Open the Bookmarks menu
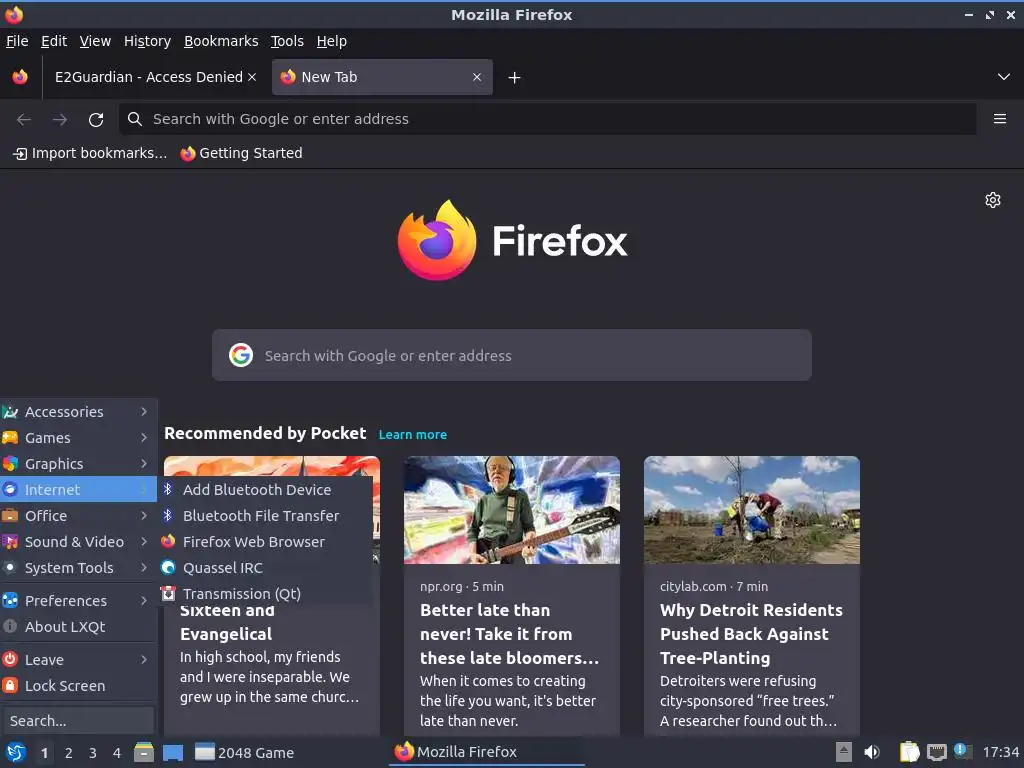 221,41
